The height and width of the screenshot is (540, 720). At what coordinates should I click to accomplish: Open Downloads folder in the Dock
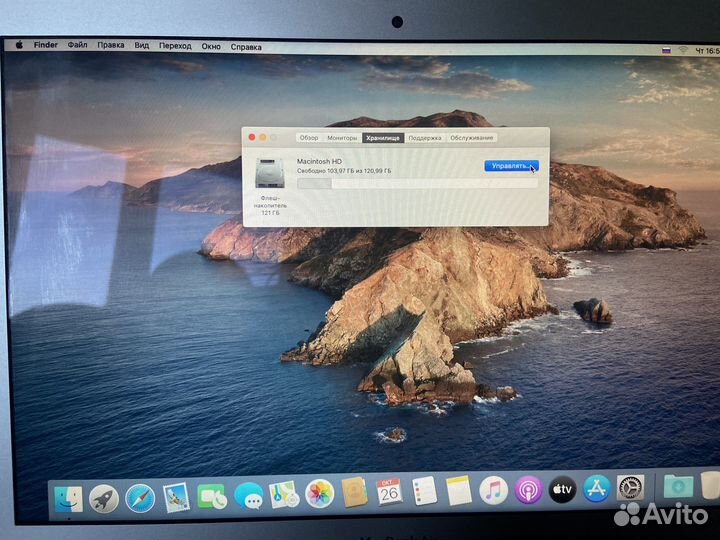(x=678, y=486)
